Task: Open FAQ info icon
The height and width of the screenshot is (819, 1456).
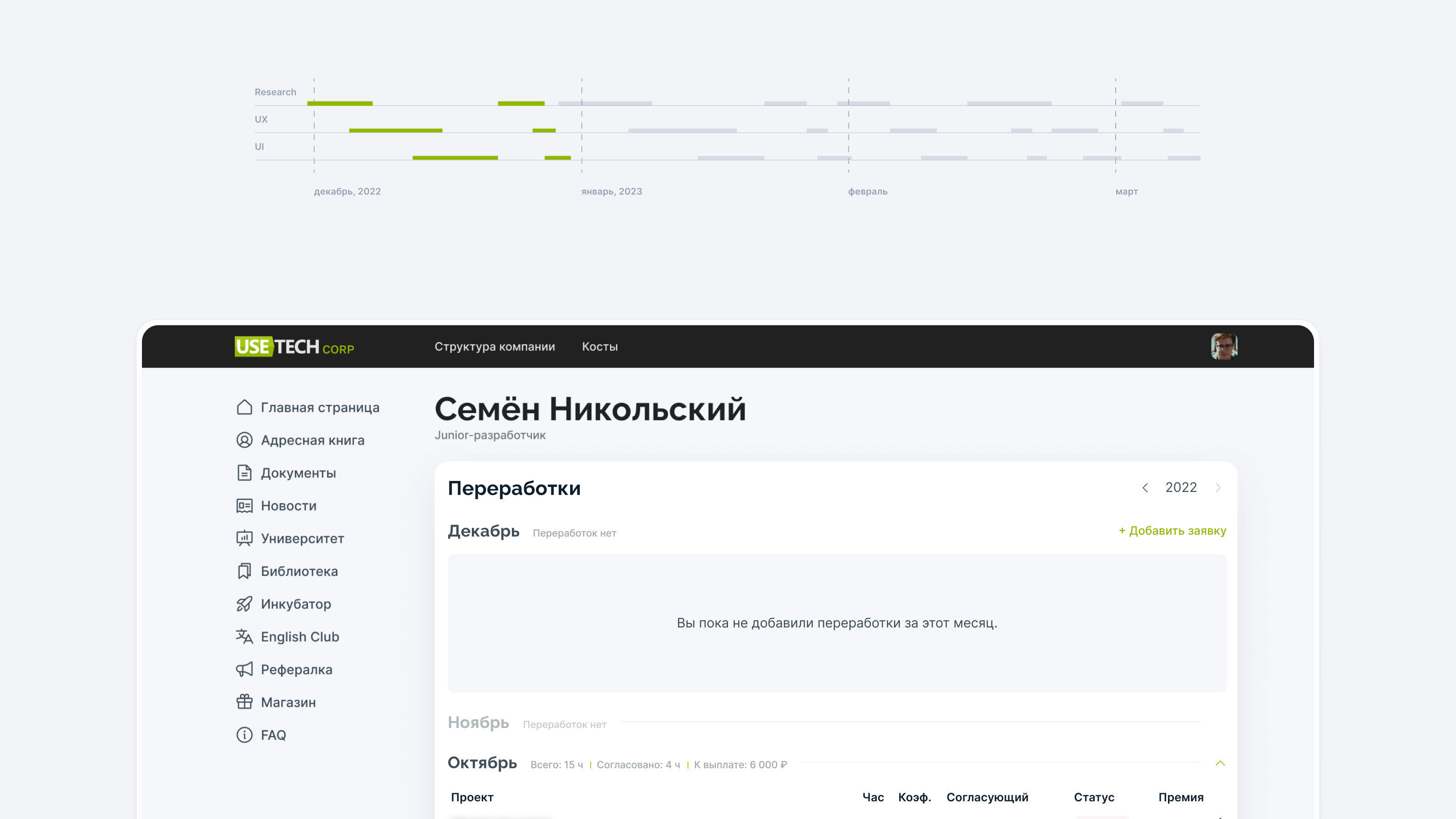Action: pos(244,735)
